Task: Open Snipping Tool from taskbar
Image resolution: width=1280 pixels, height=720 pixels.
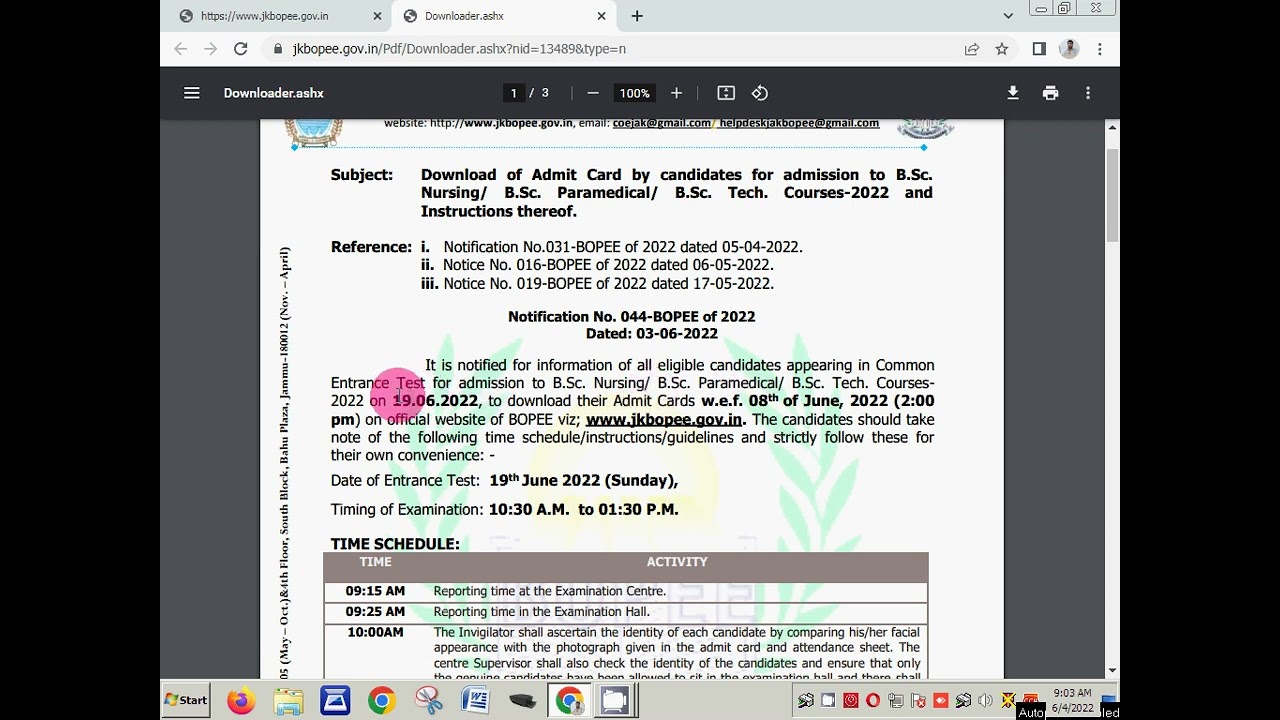Action: [x=429, y=700]
